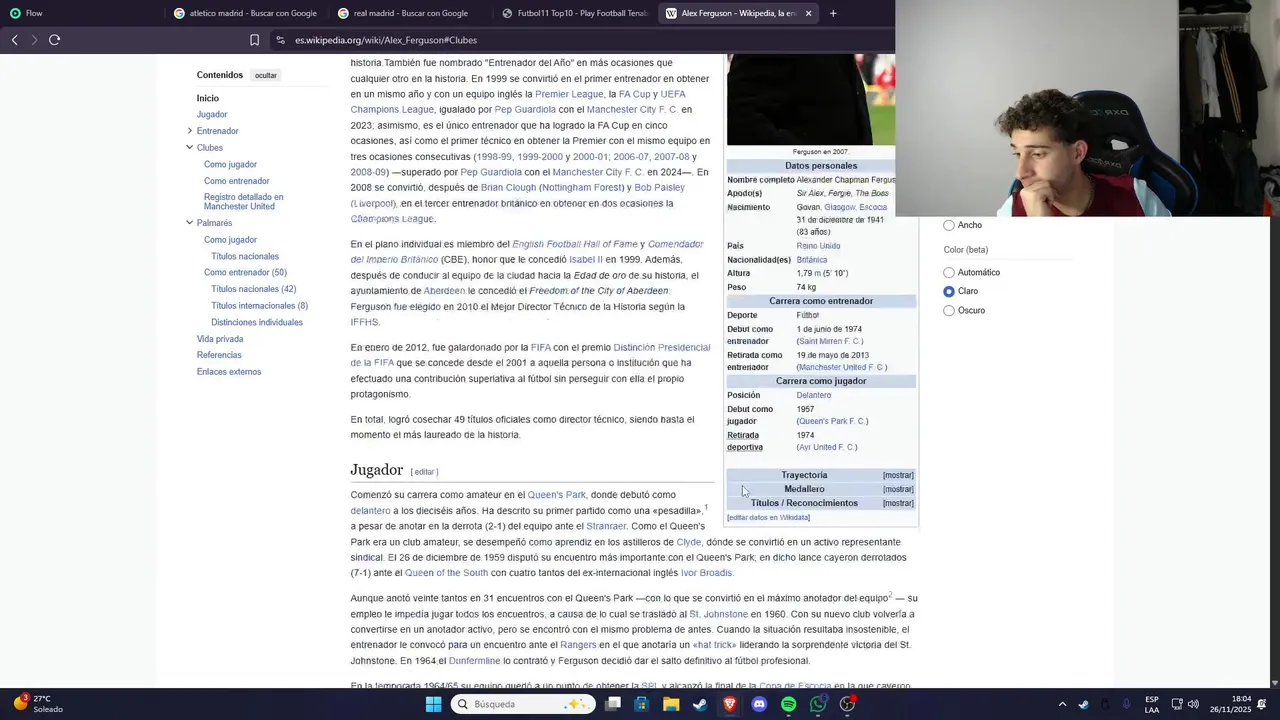Open WhatsApp from the taskbar

click(818, 704)
